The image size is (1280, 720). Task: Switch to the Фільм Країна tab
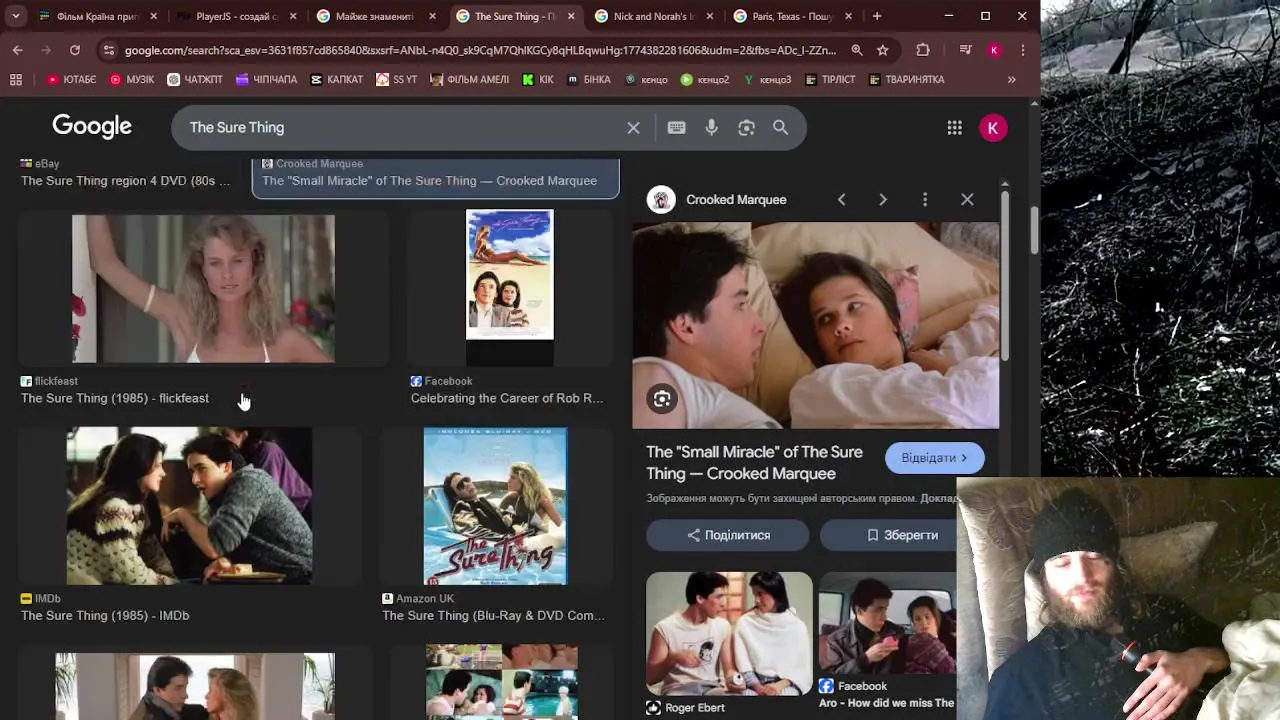coord(98,16)
